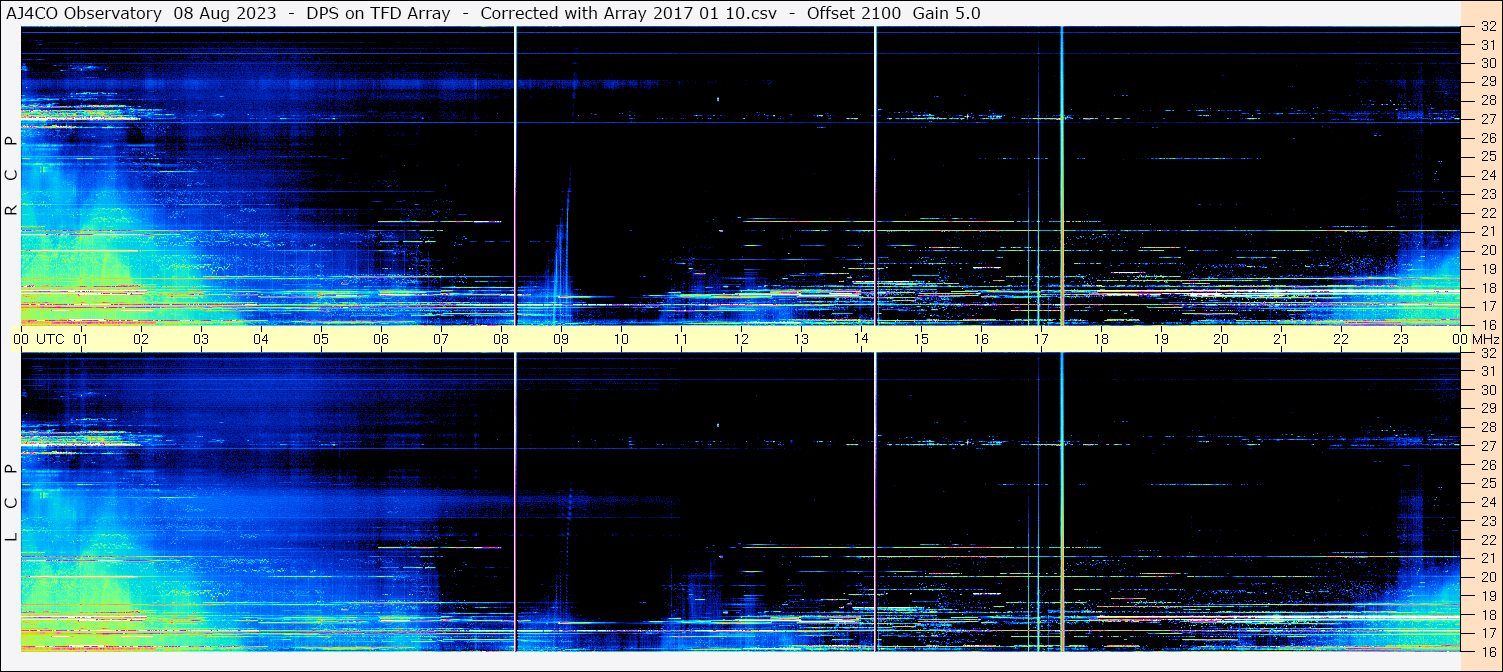This screenshot has height=672, width=1503.
Task: Click the '11' hour tick label
Action: [x=681, y=339]
